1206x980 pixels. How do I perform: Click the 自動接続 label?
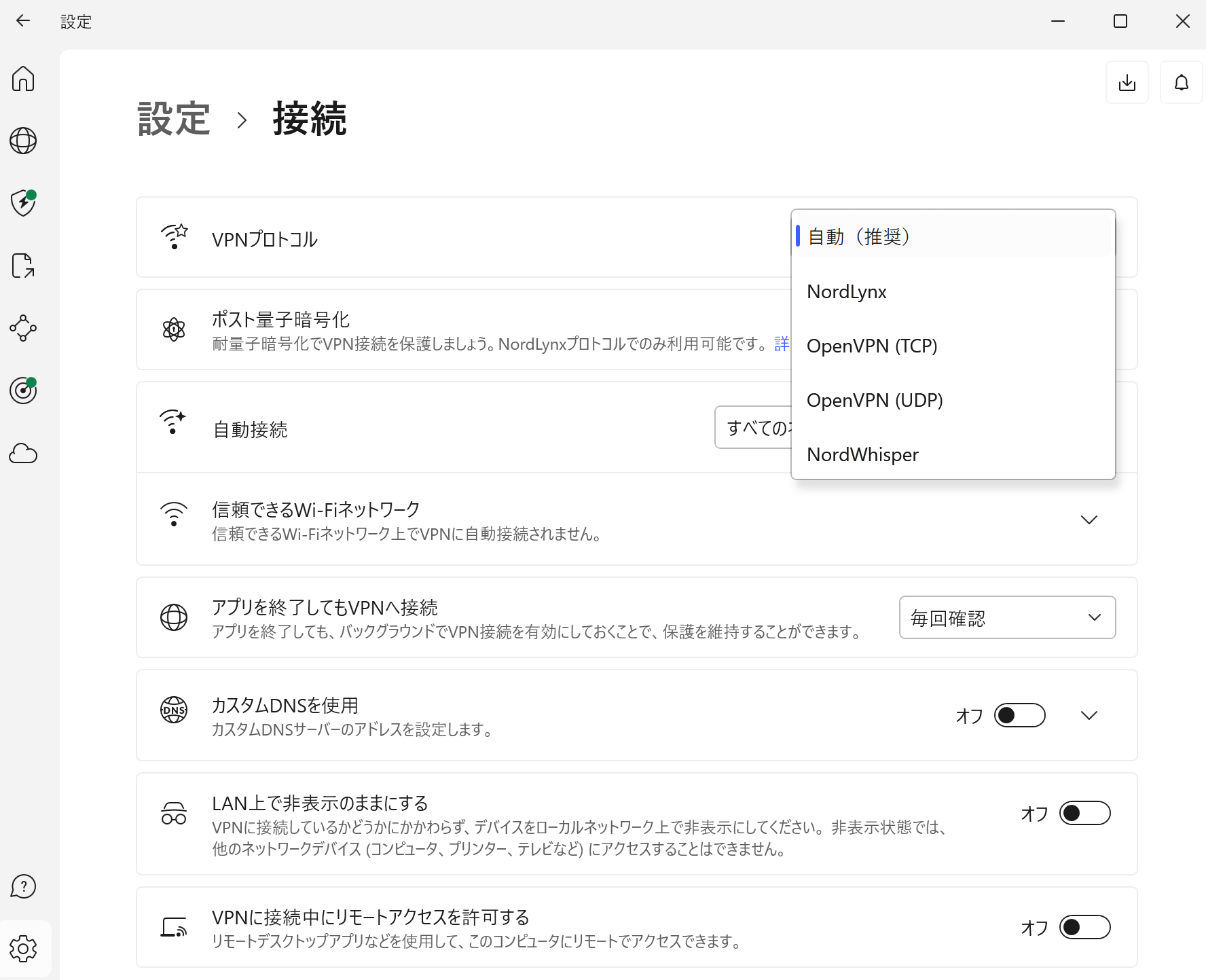click(x=251, y=429)
